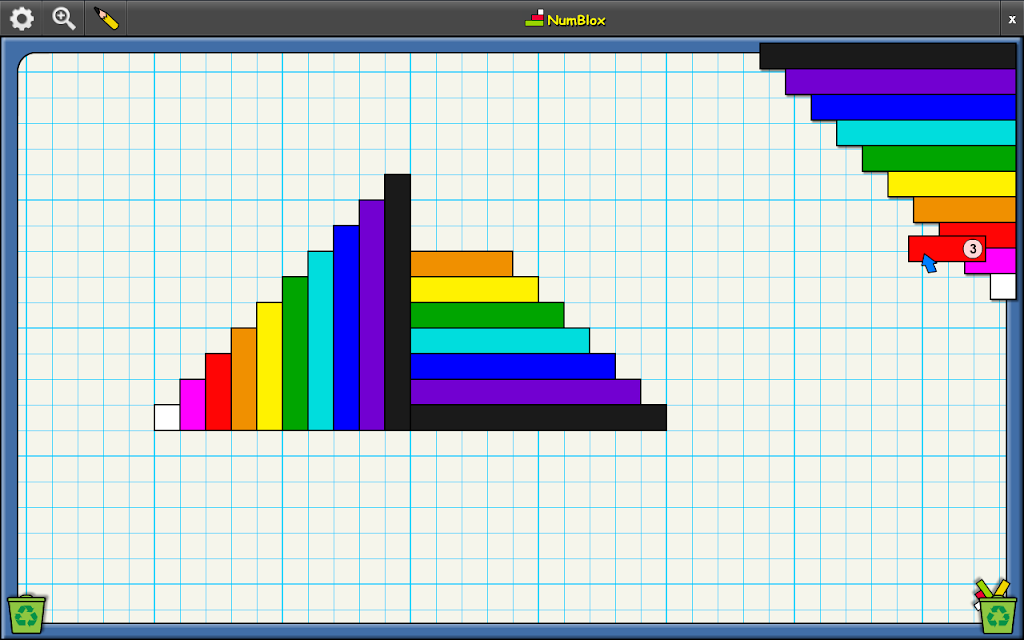The height and width of the screenshot is (640, 1024).
Task: Pick the black 10 rod from the tray
Action: coord(888,56)
